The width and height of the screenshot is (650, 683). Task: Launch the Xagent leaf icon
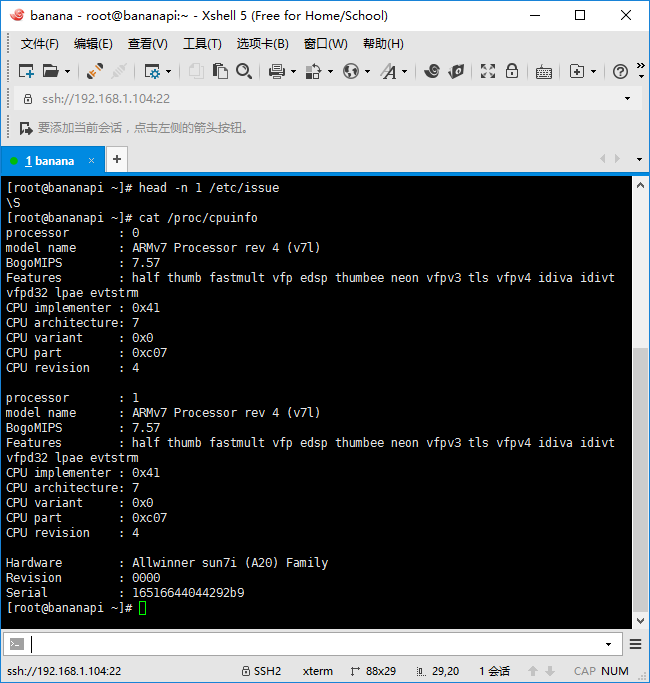pyautogui.click(x=456, y=71)
